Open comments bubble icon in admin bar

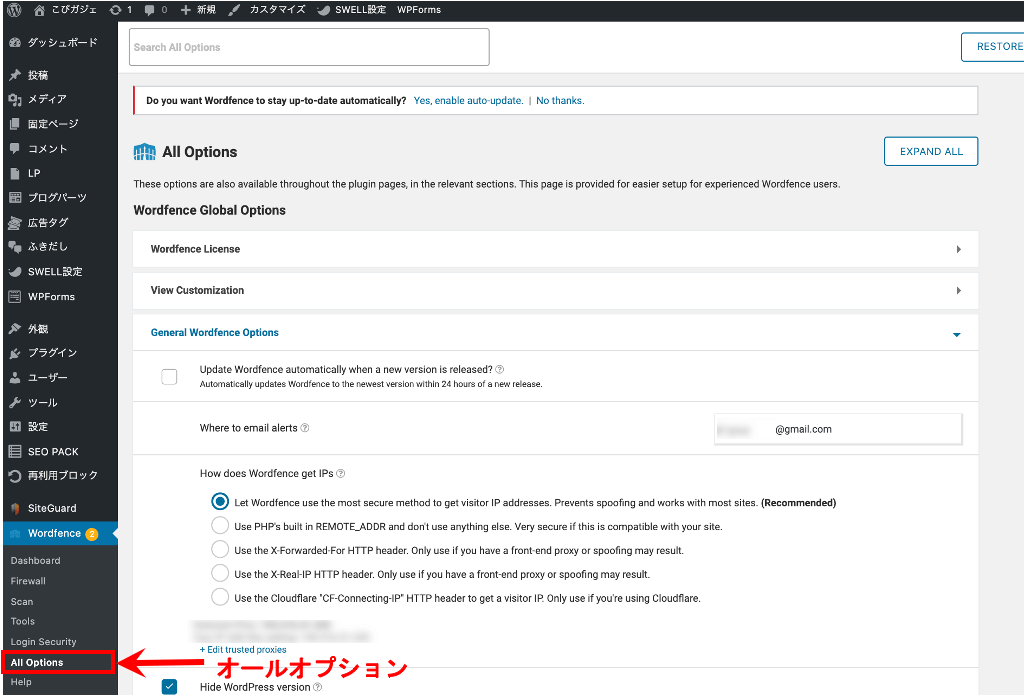pos(150,10)
